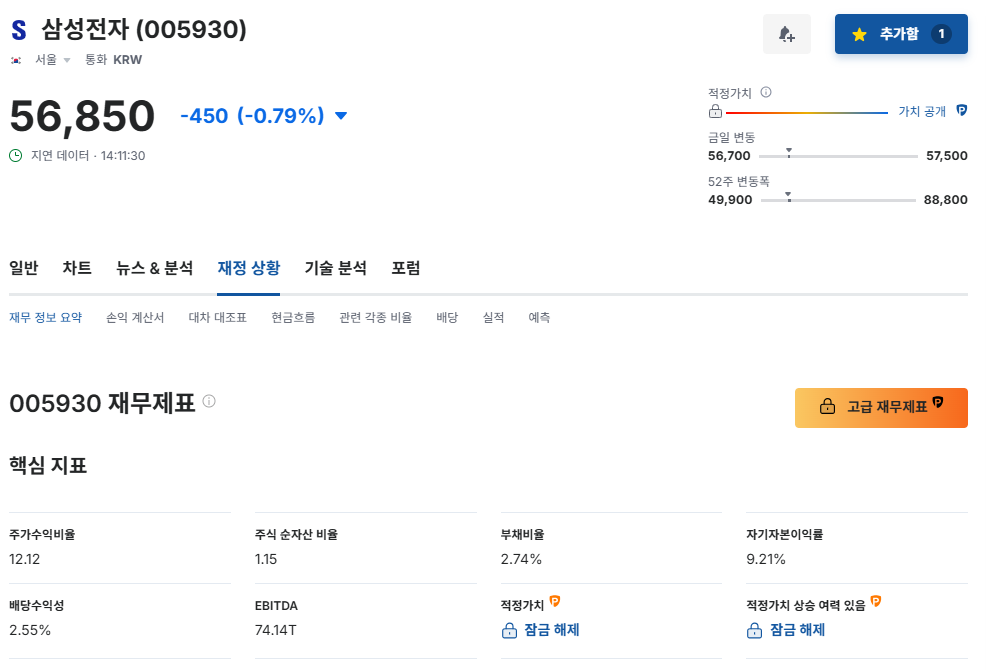Click the 52주 변동폭 range marker
The image size is (986, 670).
(x=789, y=197)
